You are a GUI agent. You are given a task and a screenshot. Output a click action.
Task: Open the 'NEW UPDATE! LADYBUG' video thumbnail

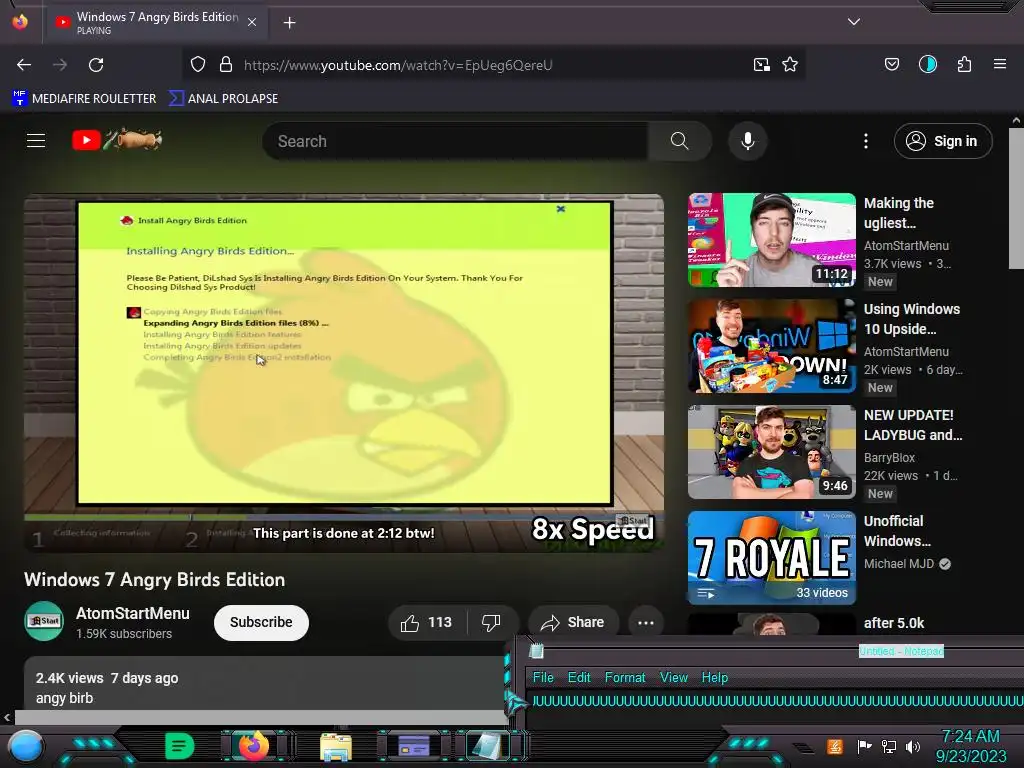[772, 452]
